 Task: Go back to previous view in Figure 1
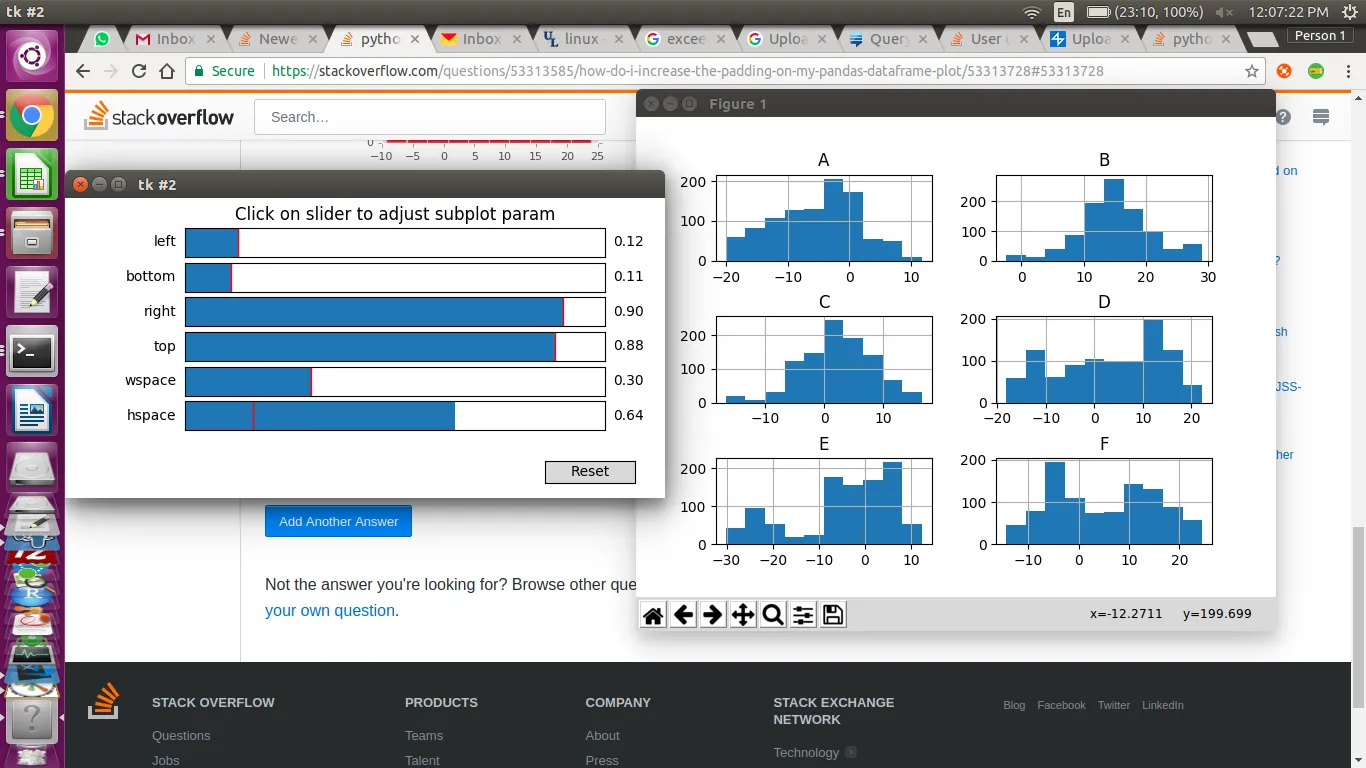[x=683, y=615]
